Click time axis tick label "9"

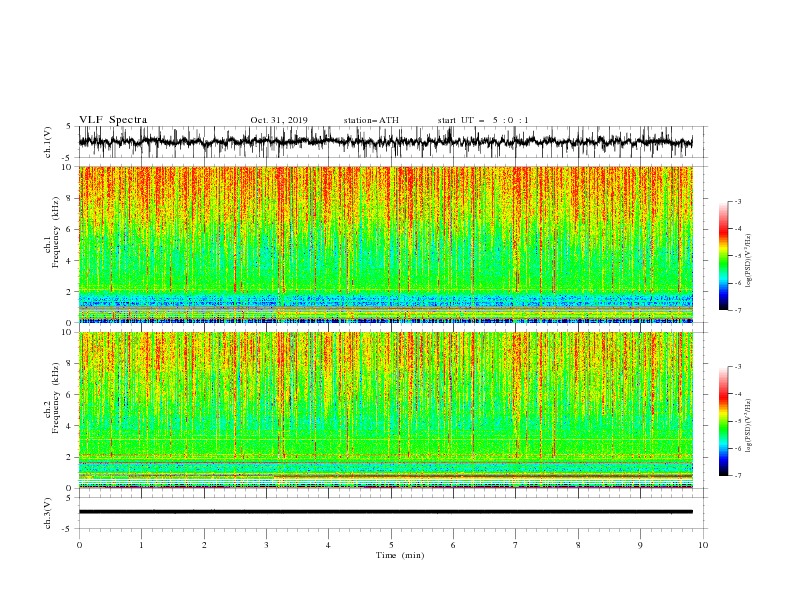640,545
